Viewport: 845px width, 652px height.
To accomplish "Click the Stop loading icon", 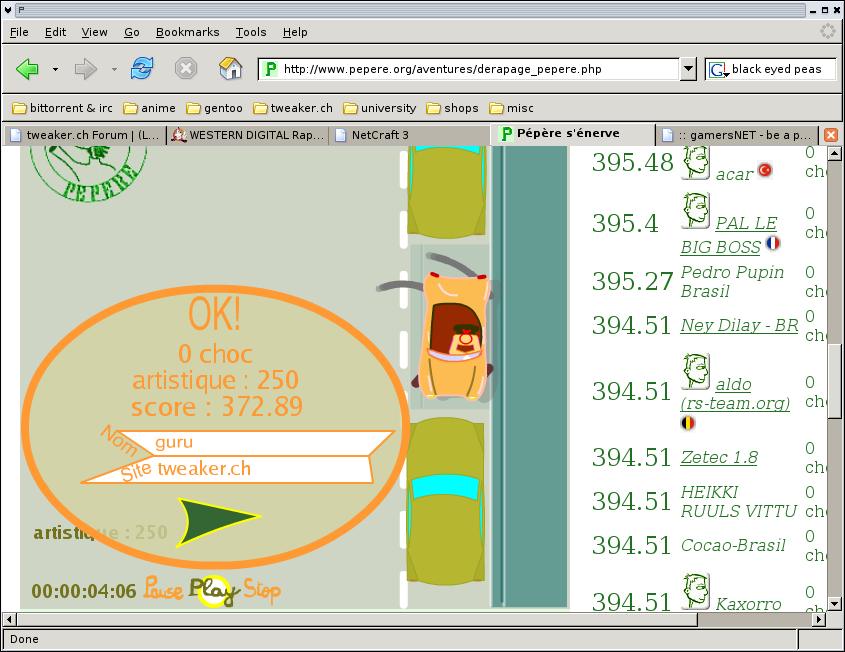I will (x=186, y=69).
